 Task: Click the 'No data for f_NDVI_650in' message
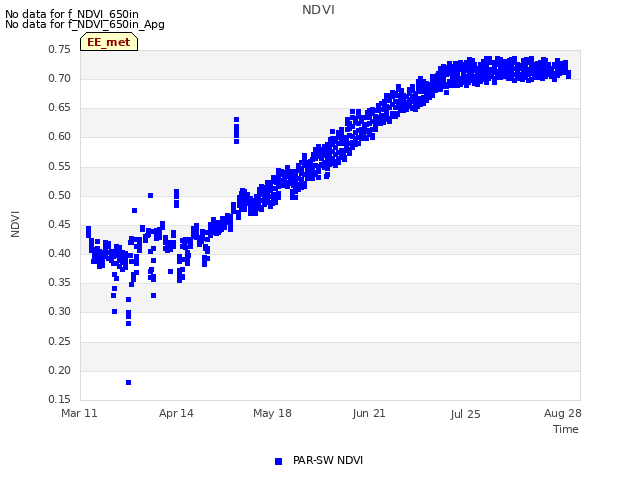[x=72, y=14]
